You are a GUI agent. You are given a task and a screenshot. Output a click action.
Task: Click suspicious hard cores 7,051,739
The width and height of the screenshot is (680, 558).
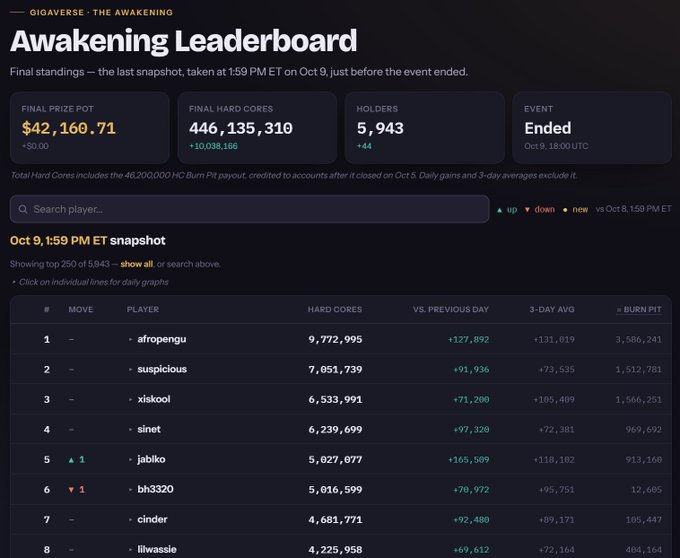[x=335, y=369]
